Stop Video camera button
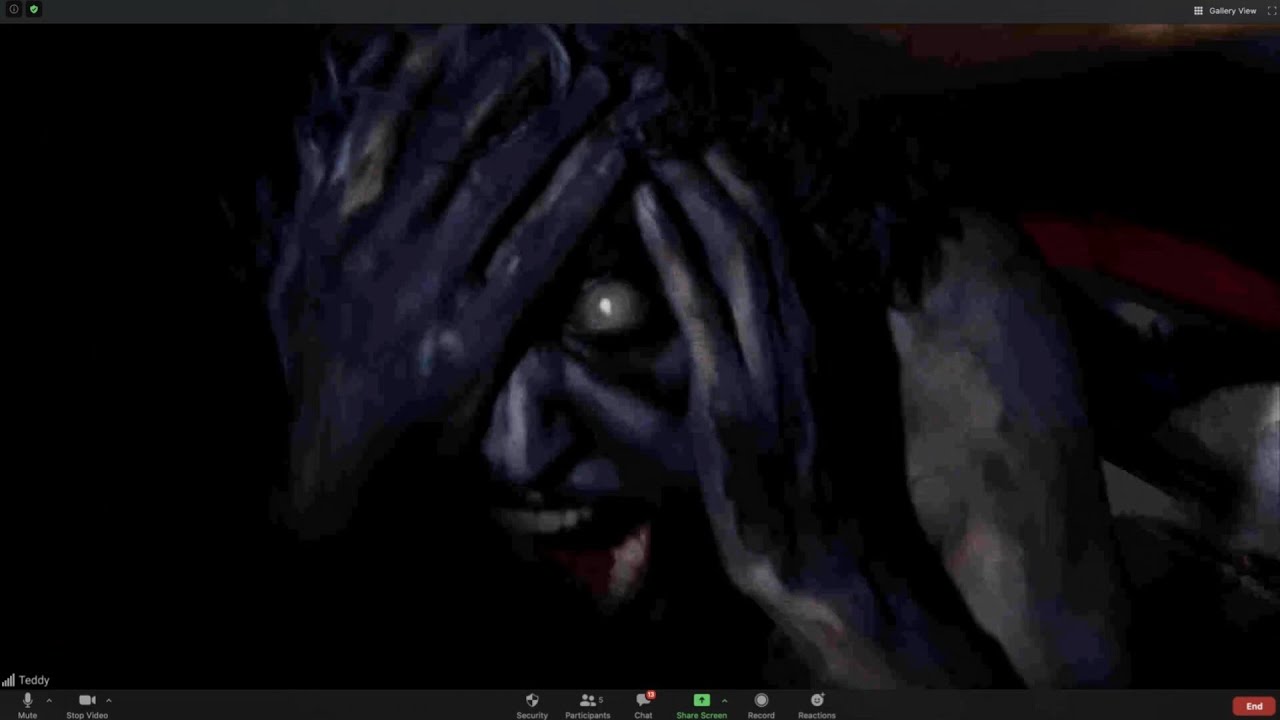 pyautogui.click(x=87, y=705)
